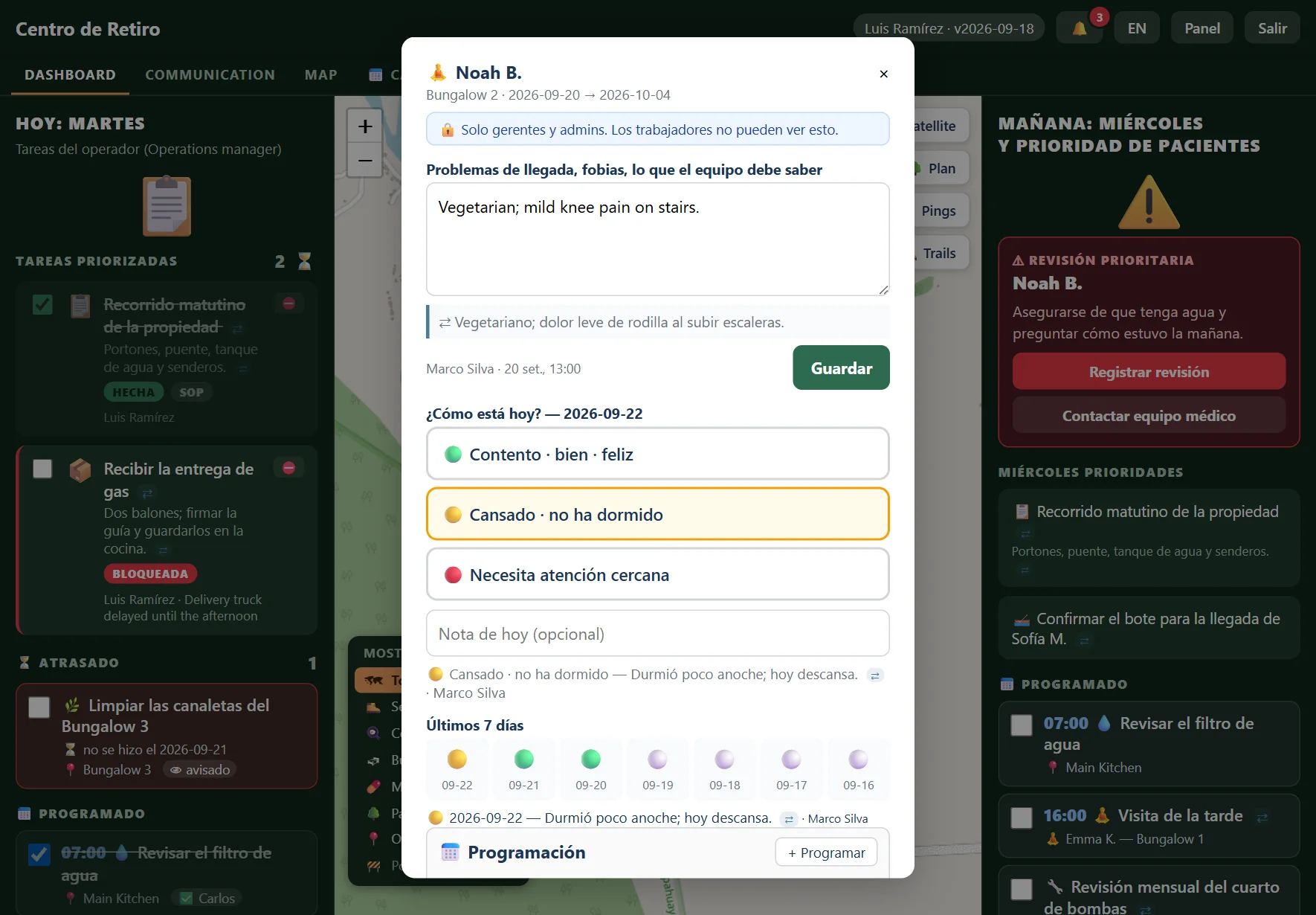Viewport: 1316px width, 915px height.
Task: Click the Salir logout button
Action: pos(1272,28)
